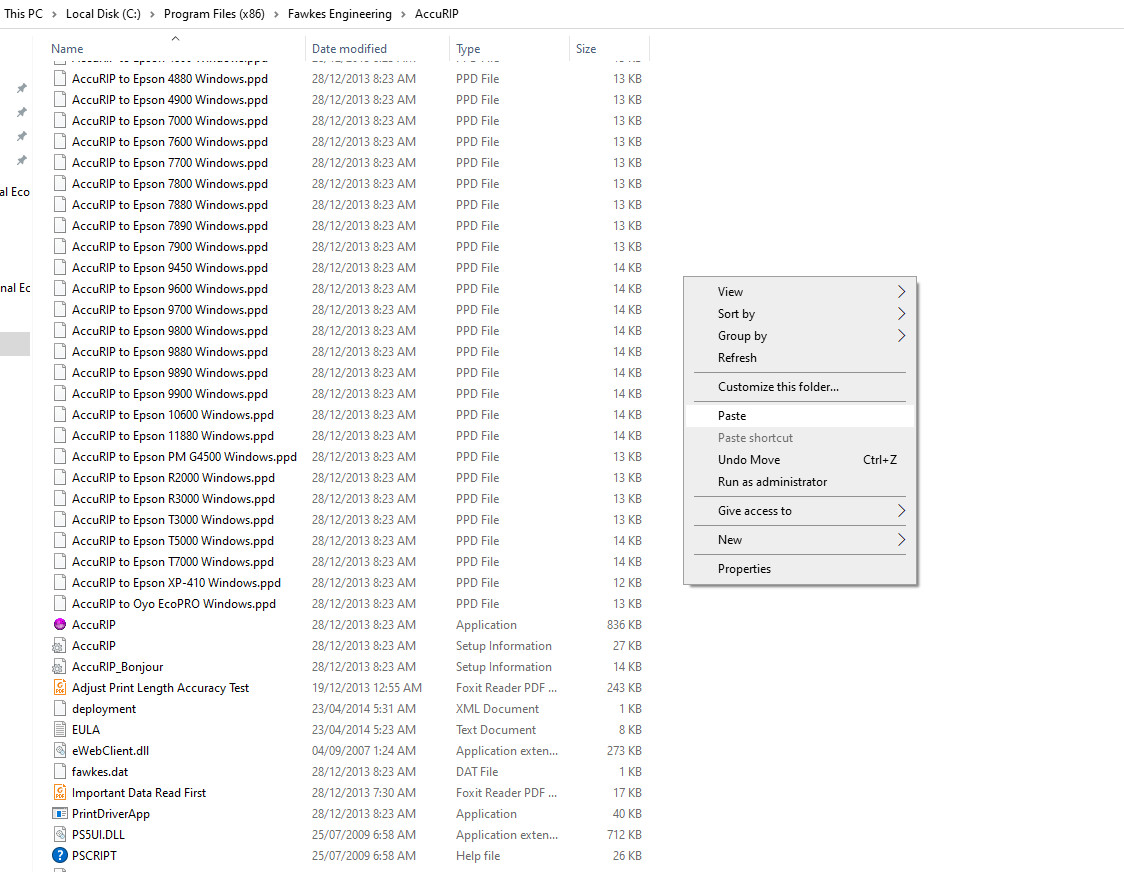Screen dimensions: 1124x888
Task: Click the fawkes.dat file icon
Action: (x=60, y=772)
